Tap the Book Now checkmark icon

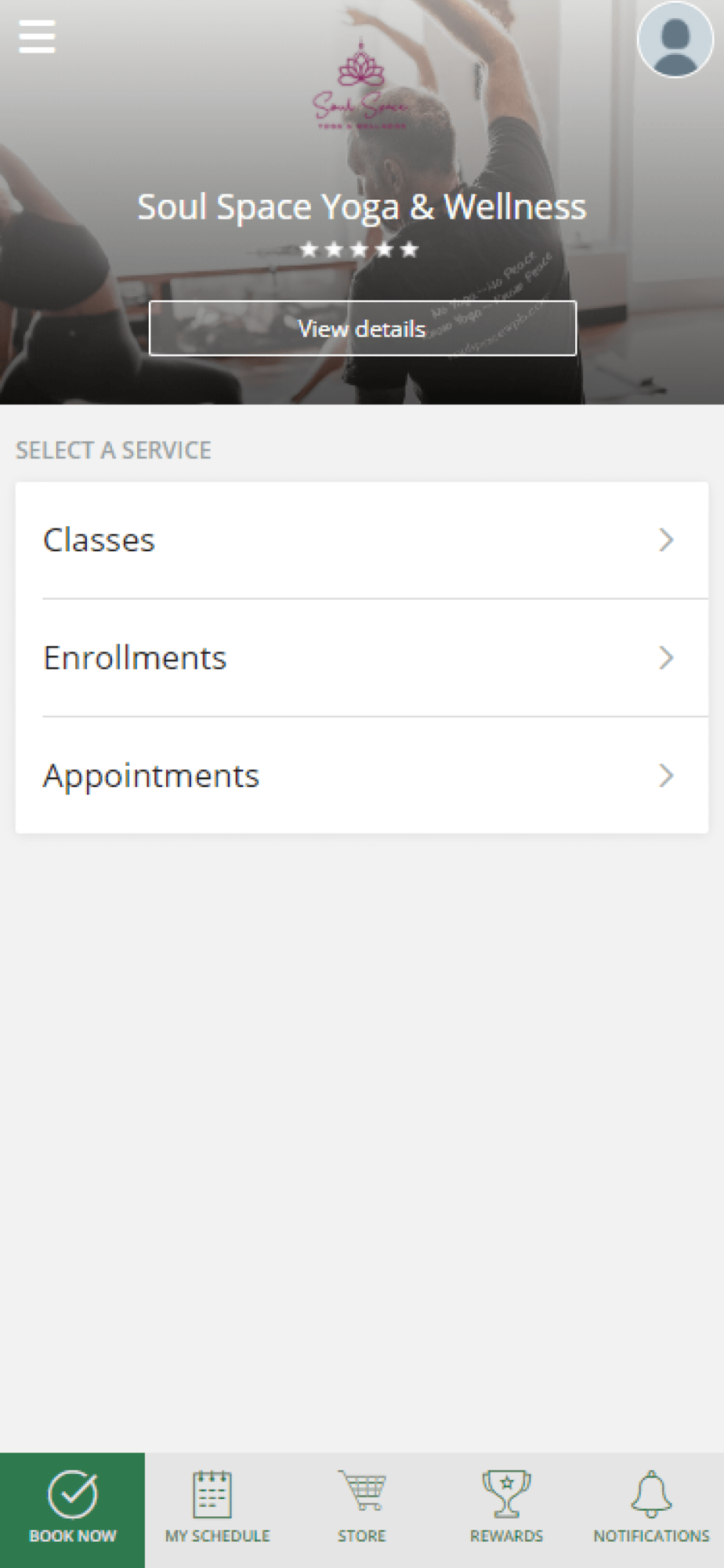72,1494
